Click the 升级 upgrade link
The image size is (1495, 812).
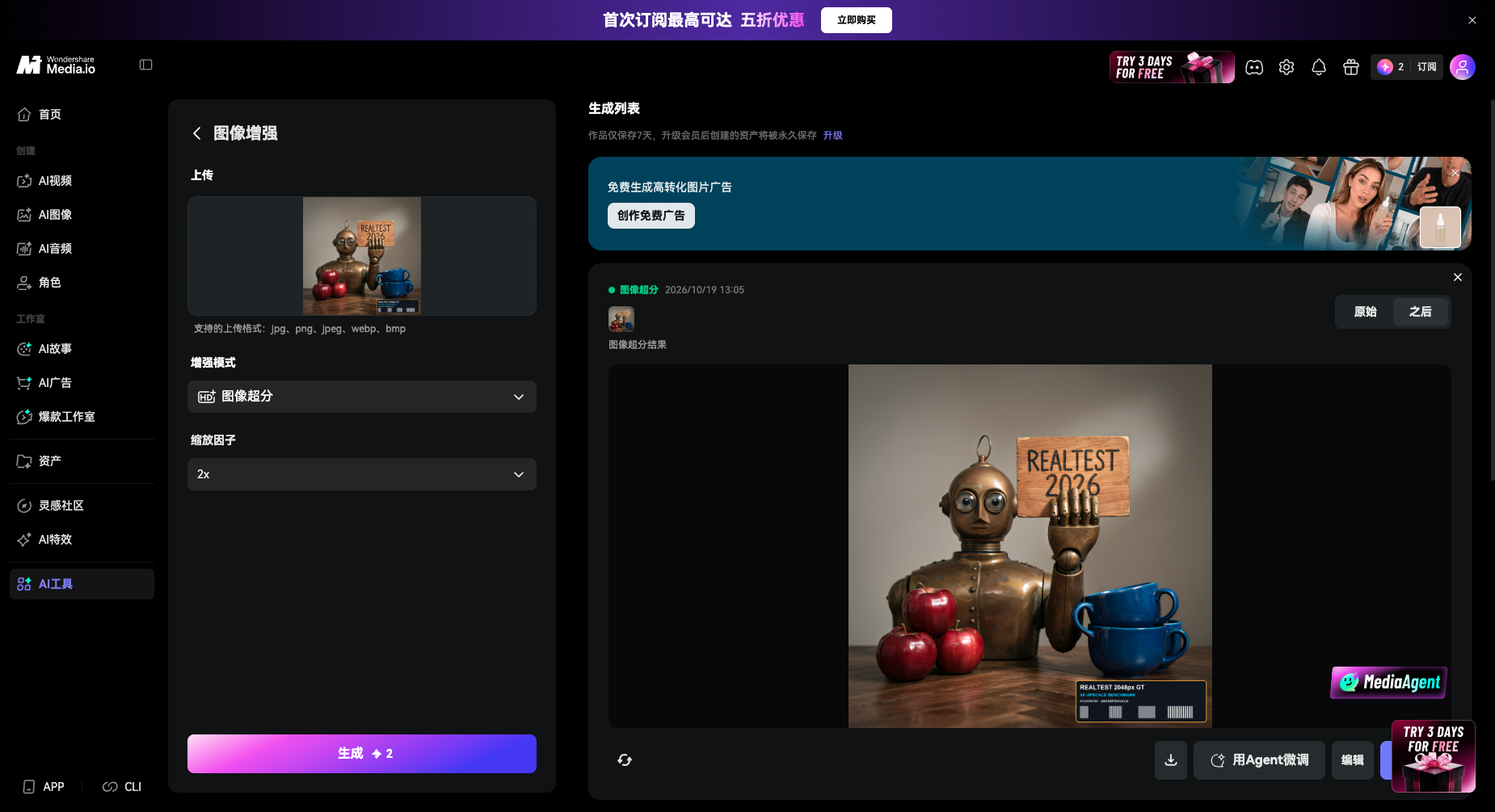click(833, 136)
